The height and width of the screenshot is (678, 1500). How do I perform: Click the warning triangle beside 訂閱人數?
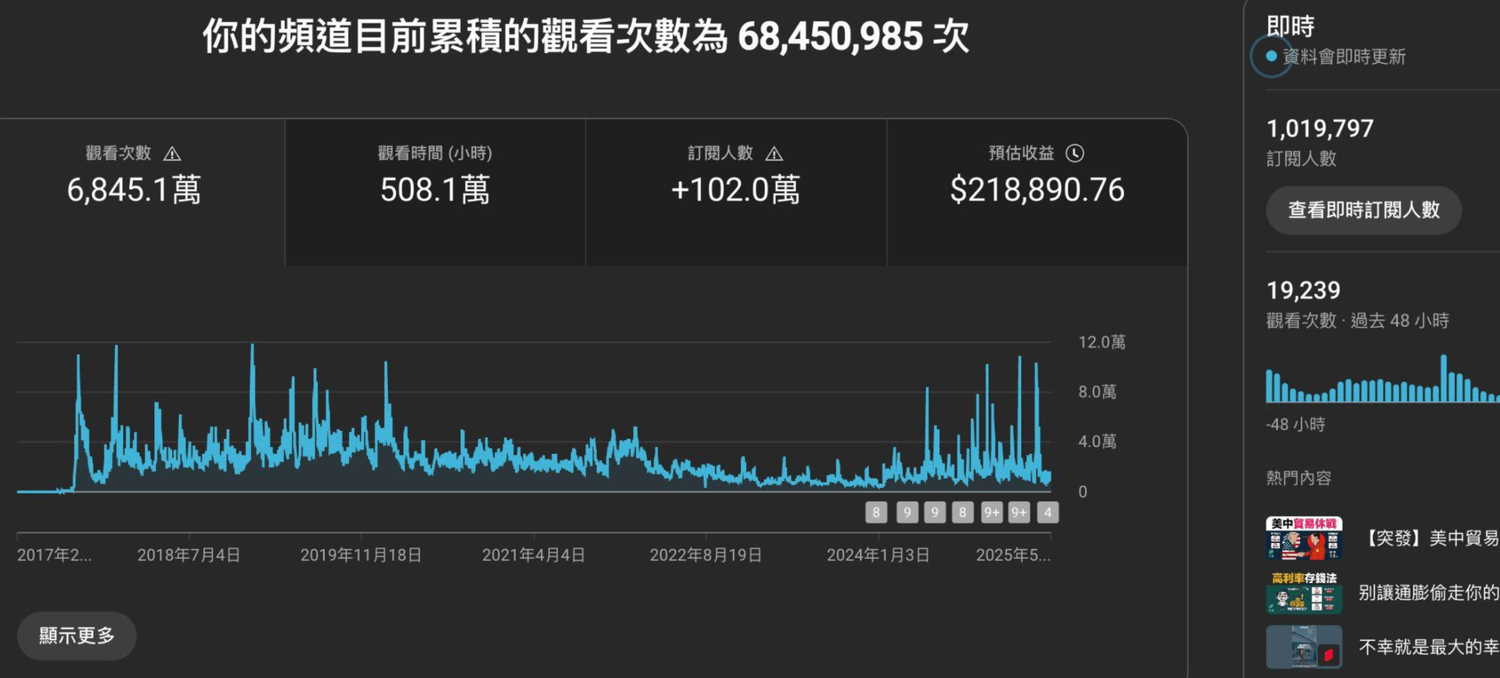coord(774,154)
